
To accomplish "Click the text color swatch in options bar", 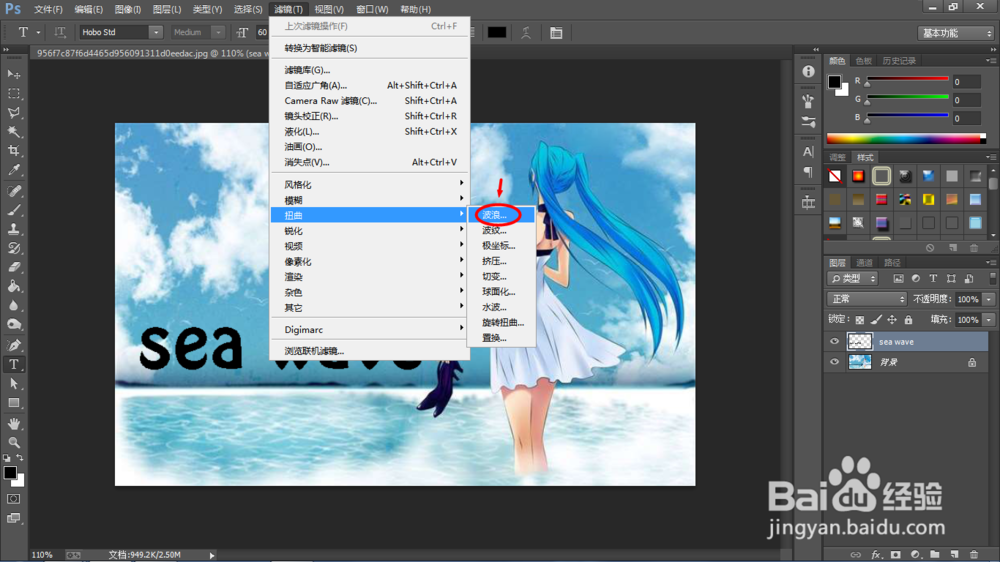I will [x=497, y=33].
